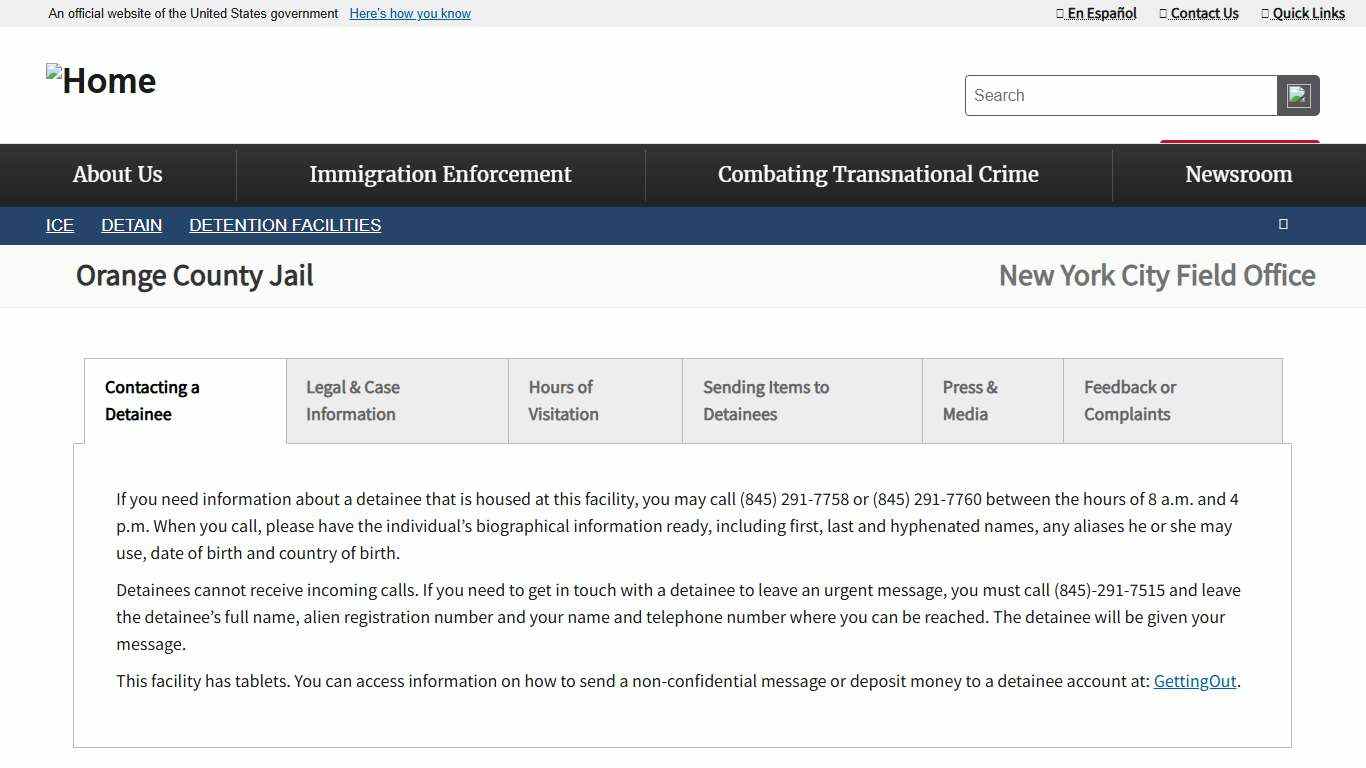Image resolution: width=1366 pixels, height=768 pixels.
Task: Click the Here's how you know link
Action: pos(409,13)
